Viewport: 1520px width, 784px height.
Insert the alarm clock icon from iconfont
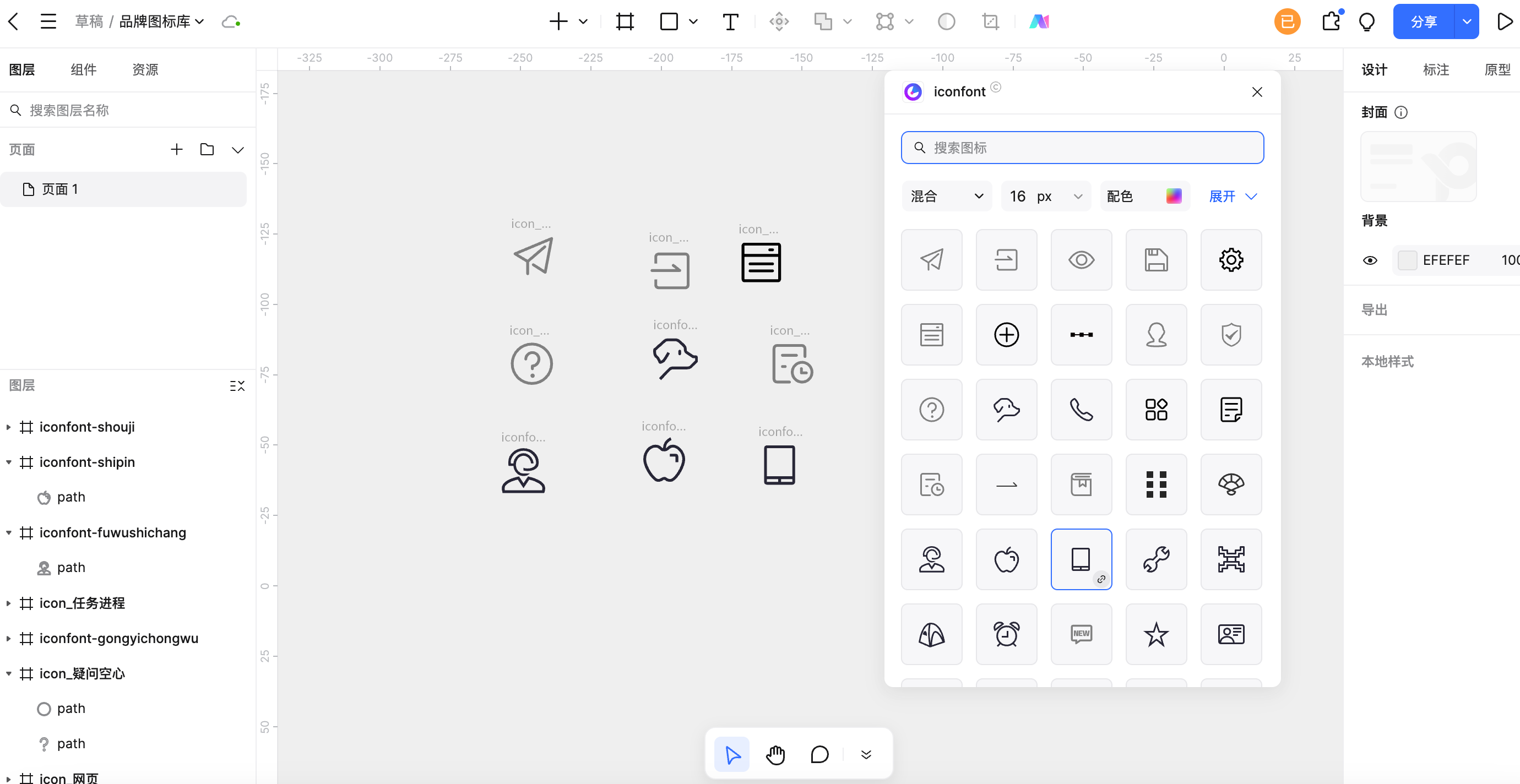[x=1006, y=634]
